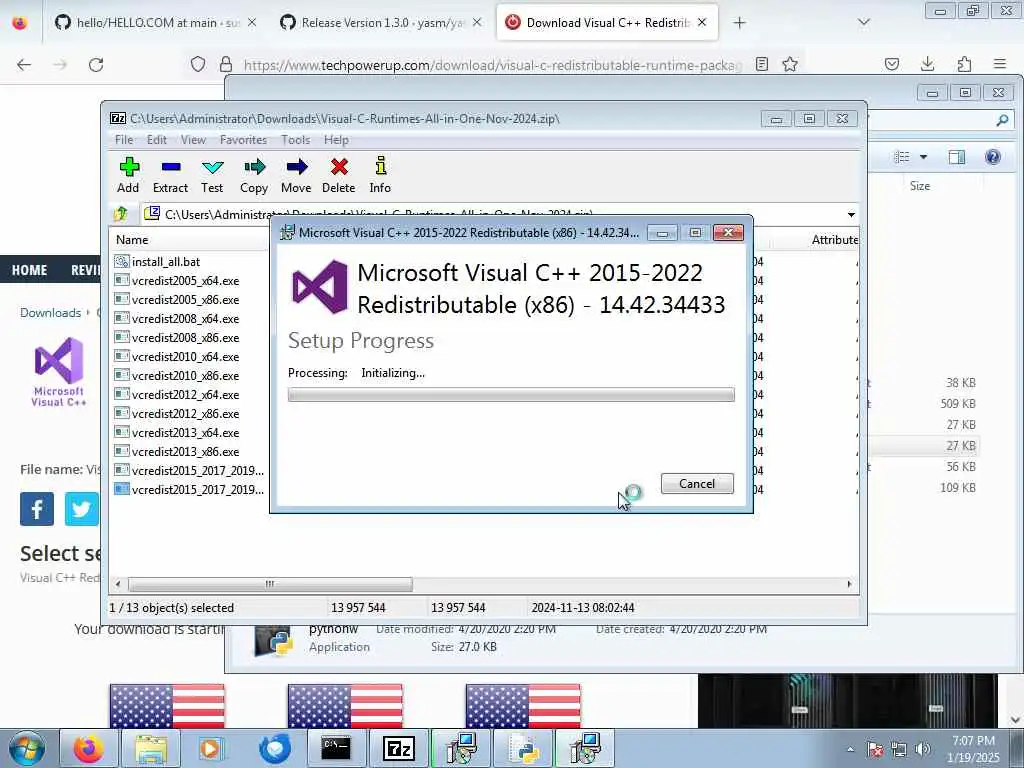This screenshot has height=768, width=1024.
Task: Show hidden system tray icons
Action: 850,749
